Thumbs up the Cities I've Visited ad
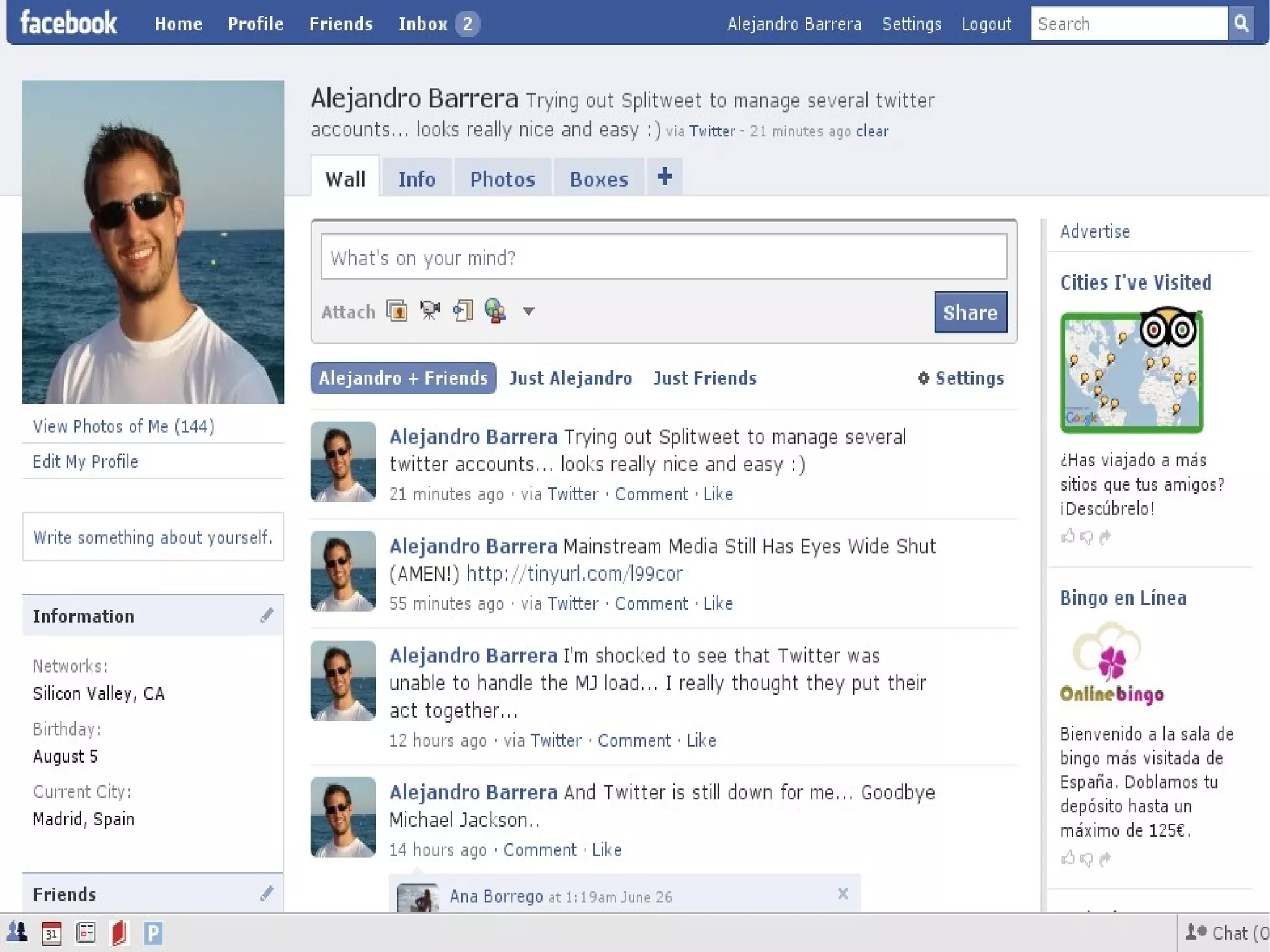Image resolution: width=1270 pixels, height=952 pixels. [x=1067, y=536]
